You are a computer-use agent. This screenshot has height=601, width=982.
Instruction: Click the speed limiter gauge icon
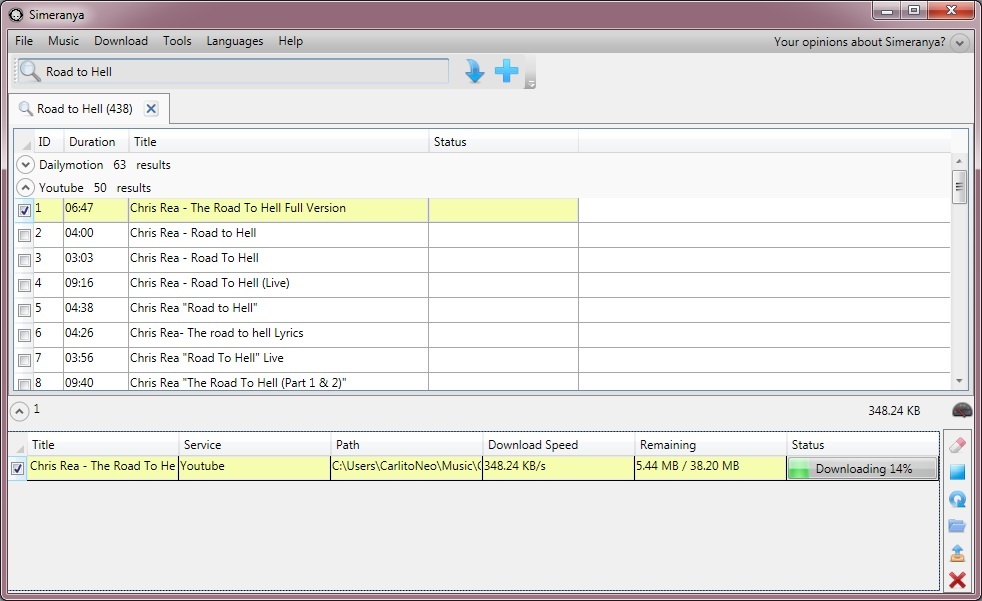click(x=961, y=410)
